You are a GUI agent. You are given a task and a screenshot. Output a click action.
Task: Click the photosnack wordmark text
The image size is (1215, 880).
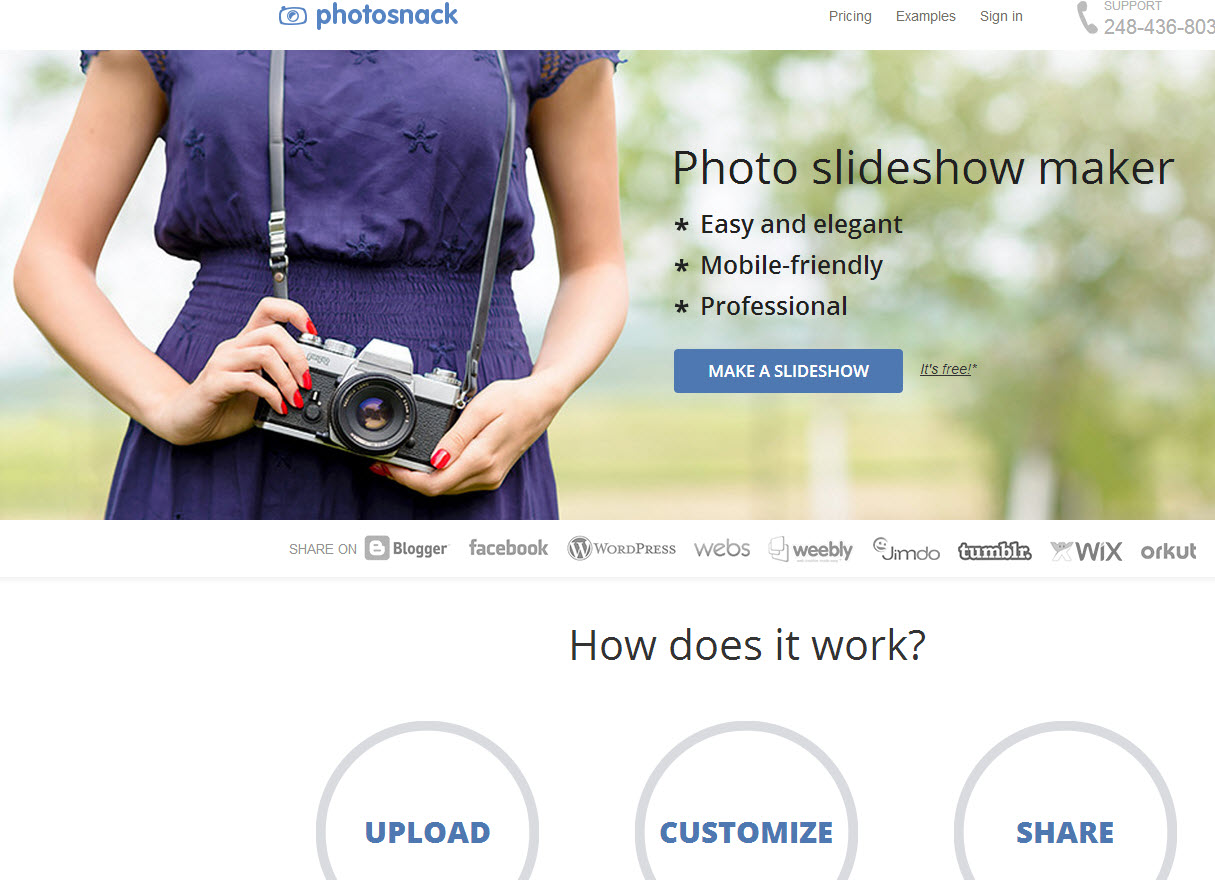[387, 15]
